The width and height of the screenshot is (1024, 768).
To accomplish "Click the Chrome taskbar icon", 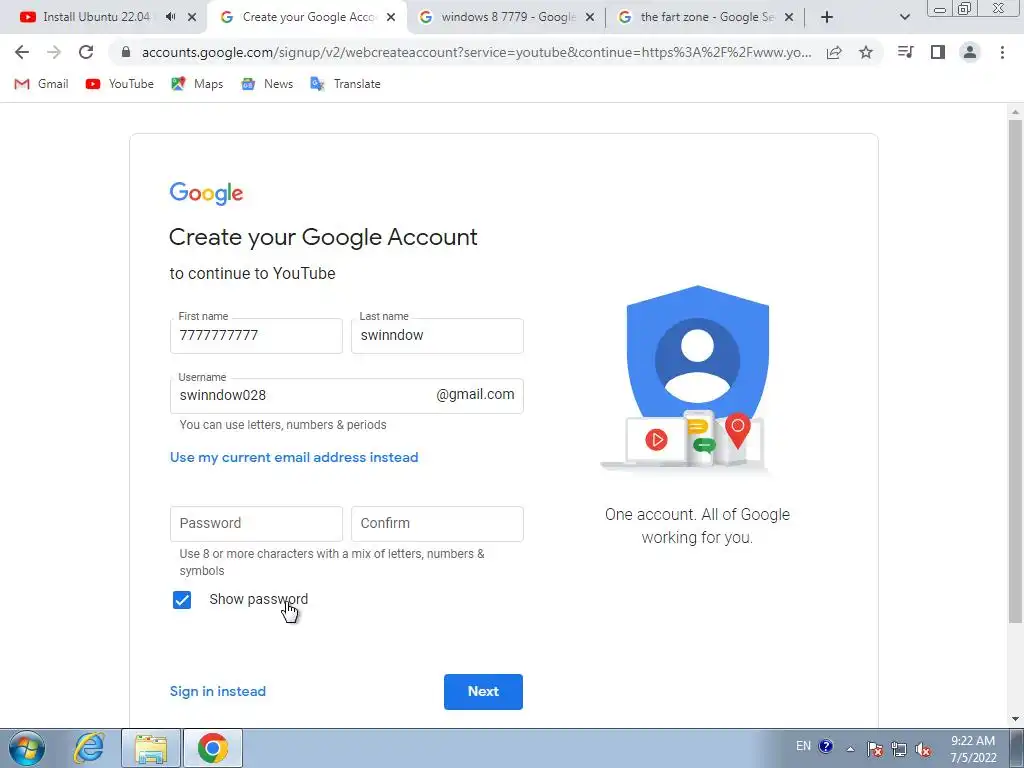I will [213, 748].
